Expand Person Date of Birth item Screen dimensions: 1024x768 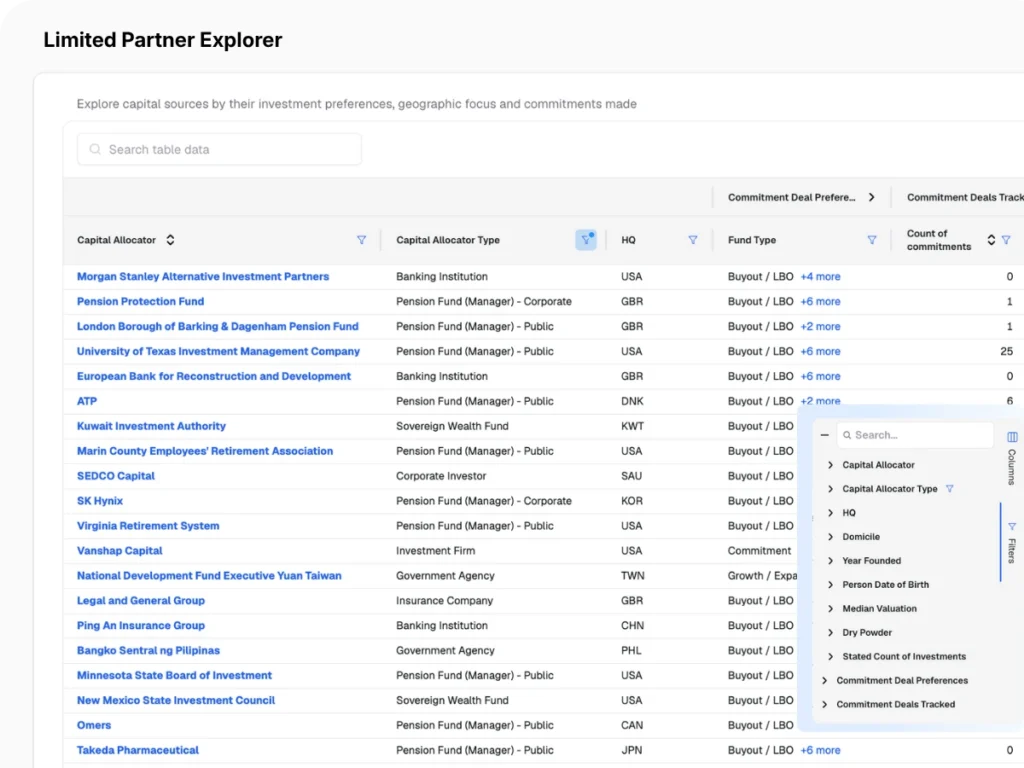point(830,584)
